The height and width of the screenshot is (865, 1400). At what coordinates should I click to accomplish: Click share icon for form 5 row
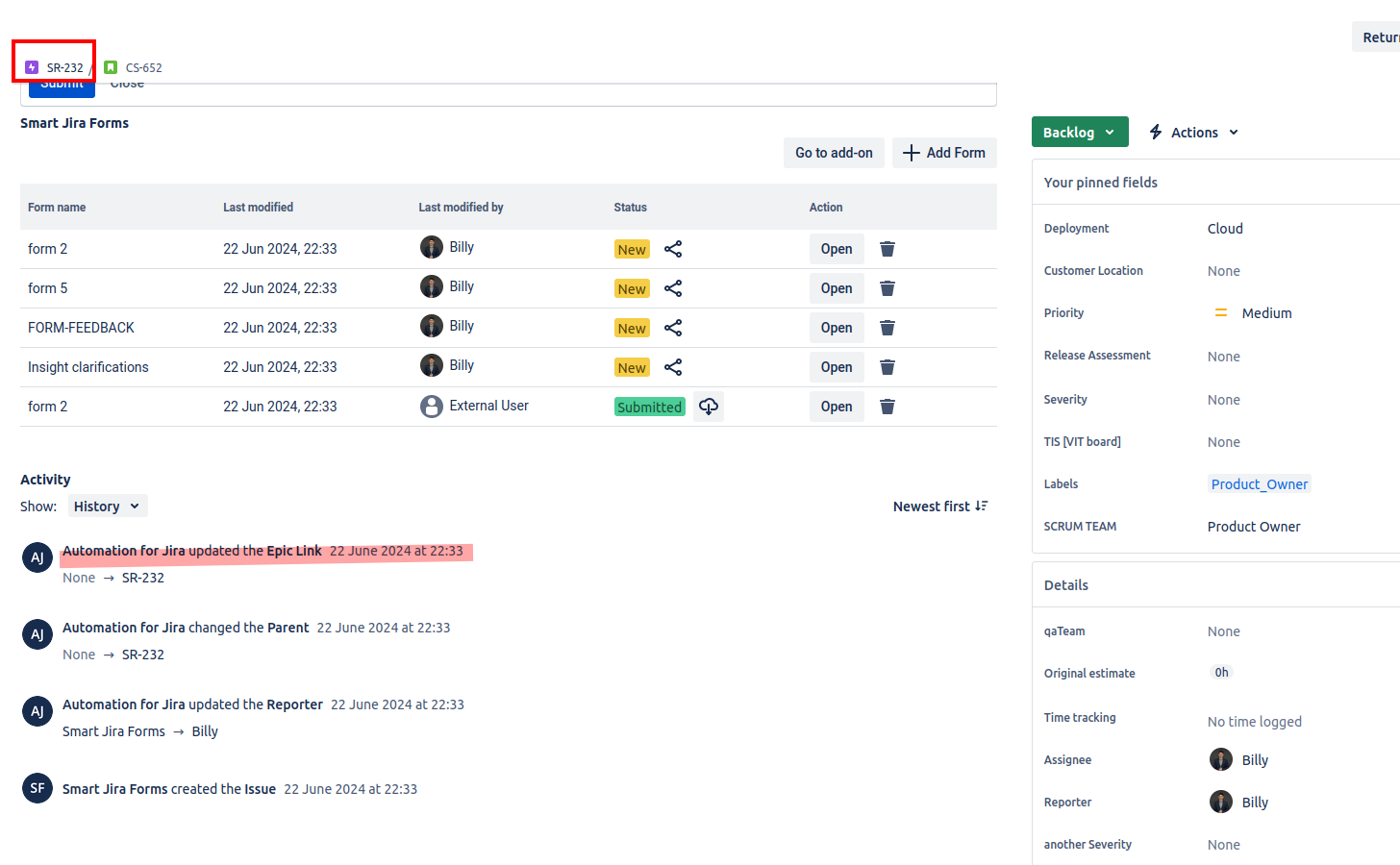pos(673,288)
